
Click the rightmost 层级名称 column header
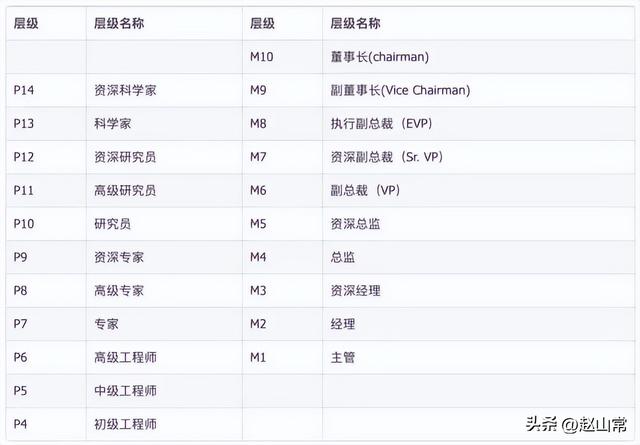tap(478, 23)
